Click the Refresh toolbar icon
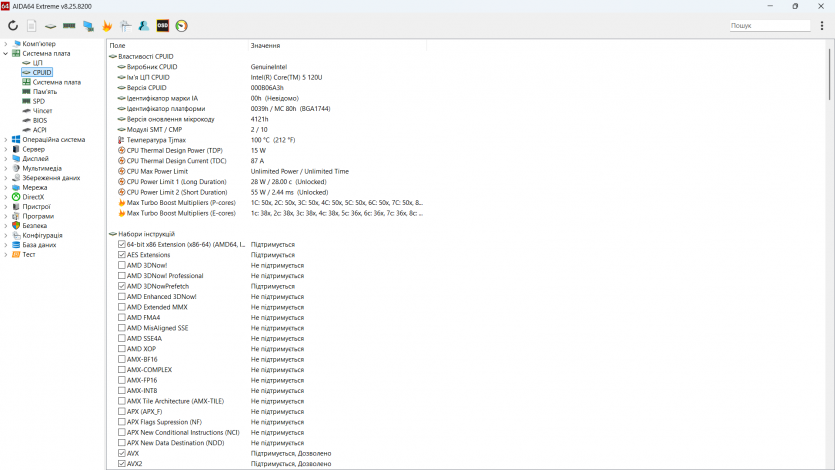 point(13,26)
